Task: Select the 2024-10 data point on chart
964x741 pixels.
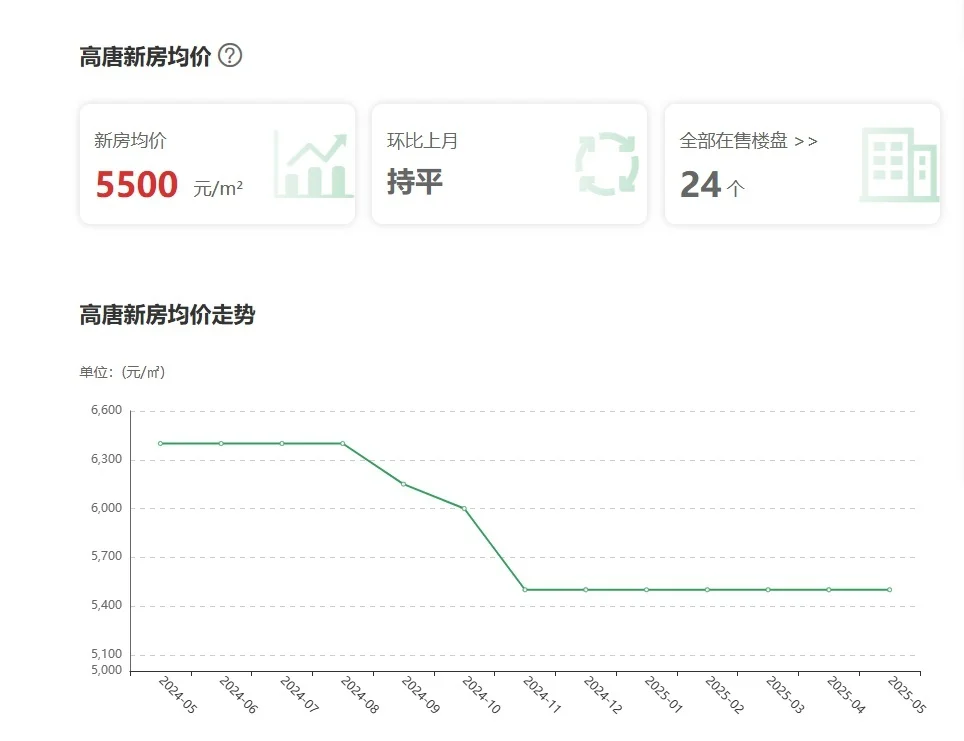Action: click(464, 508)
